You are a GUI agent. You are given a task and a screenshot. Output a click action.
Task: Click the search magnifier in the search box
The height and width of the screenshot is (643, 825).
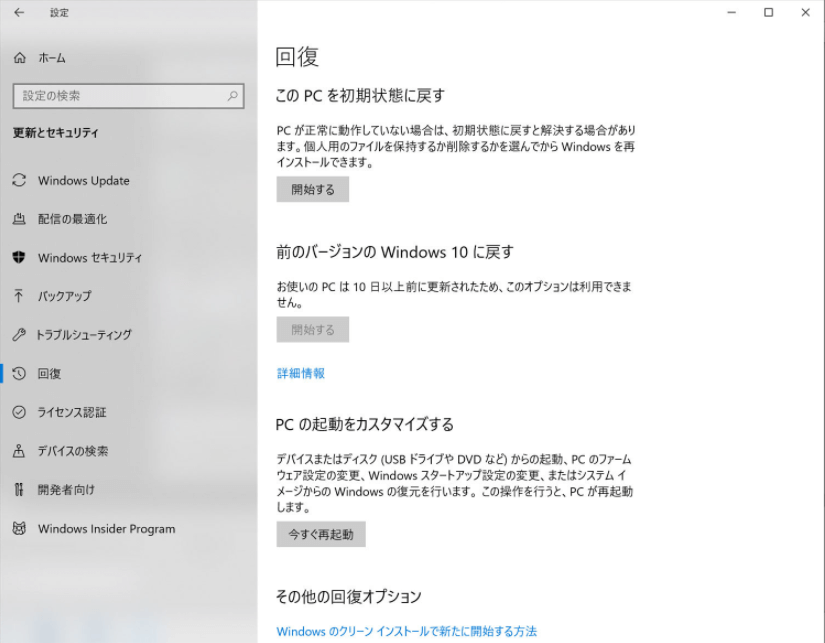232,97
